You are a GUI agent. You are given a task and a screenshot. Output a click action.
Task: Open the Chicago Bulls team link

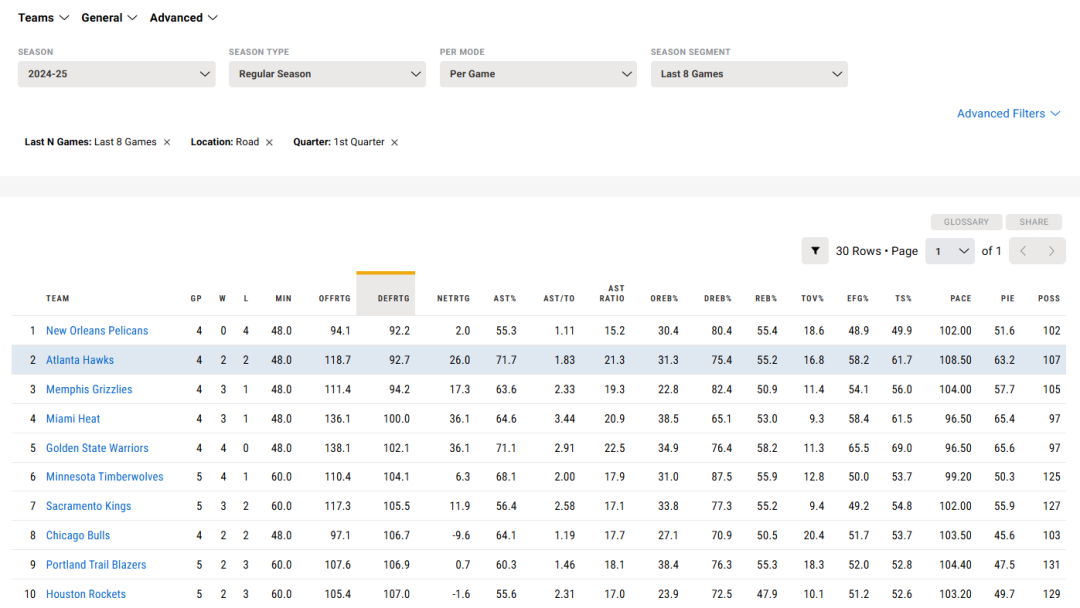pos(78,536)
